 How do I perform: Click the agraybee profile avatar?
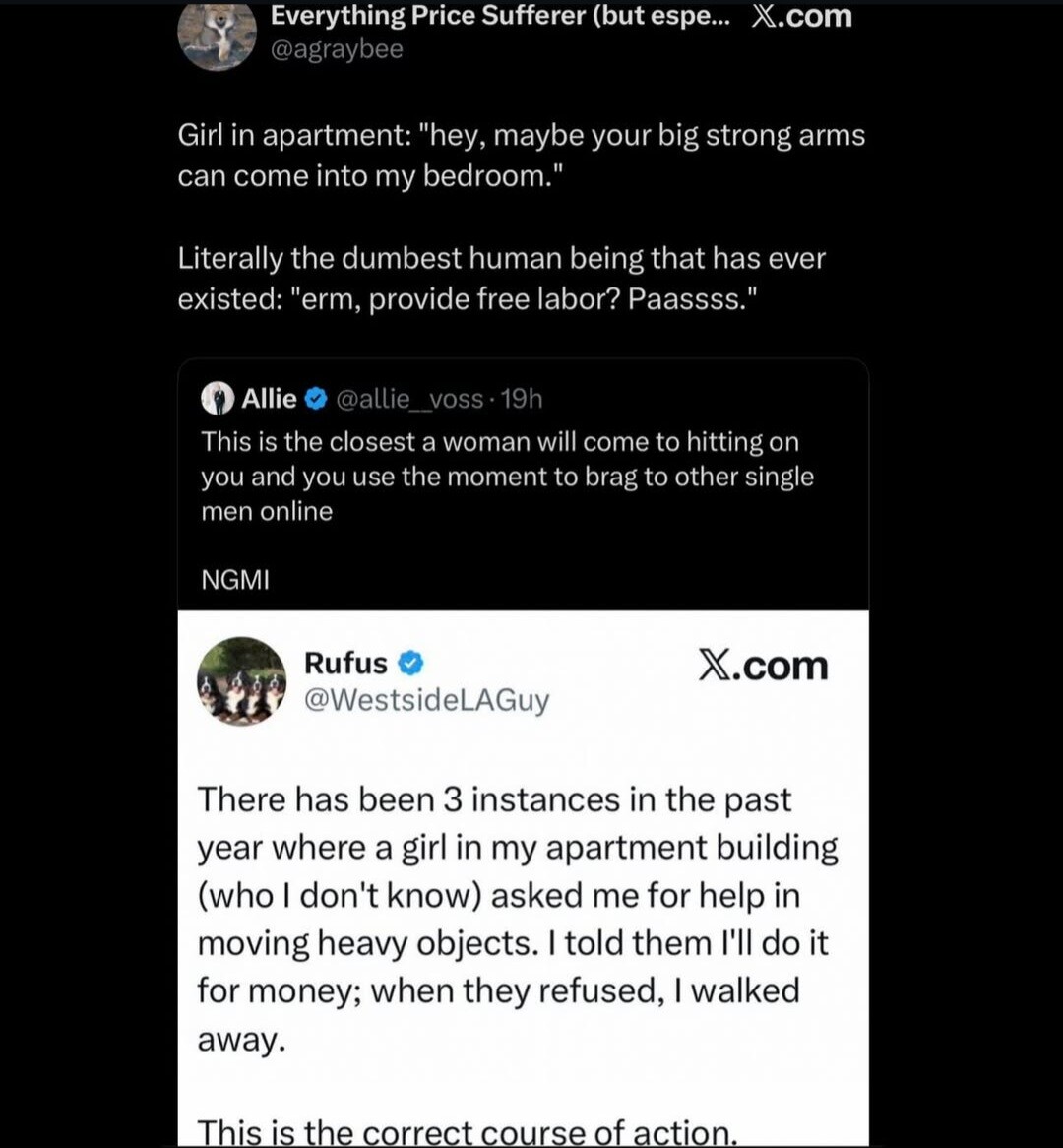(x=218, y=33)
